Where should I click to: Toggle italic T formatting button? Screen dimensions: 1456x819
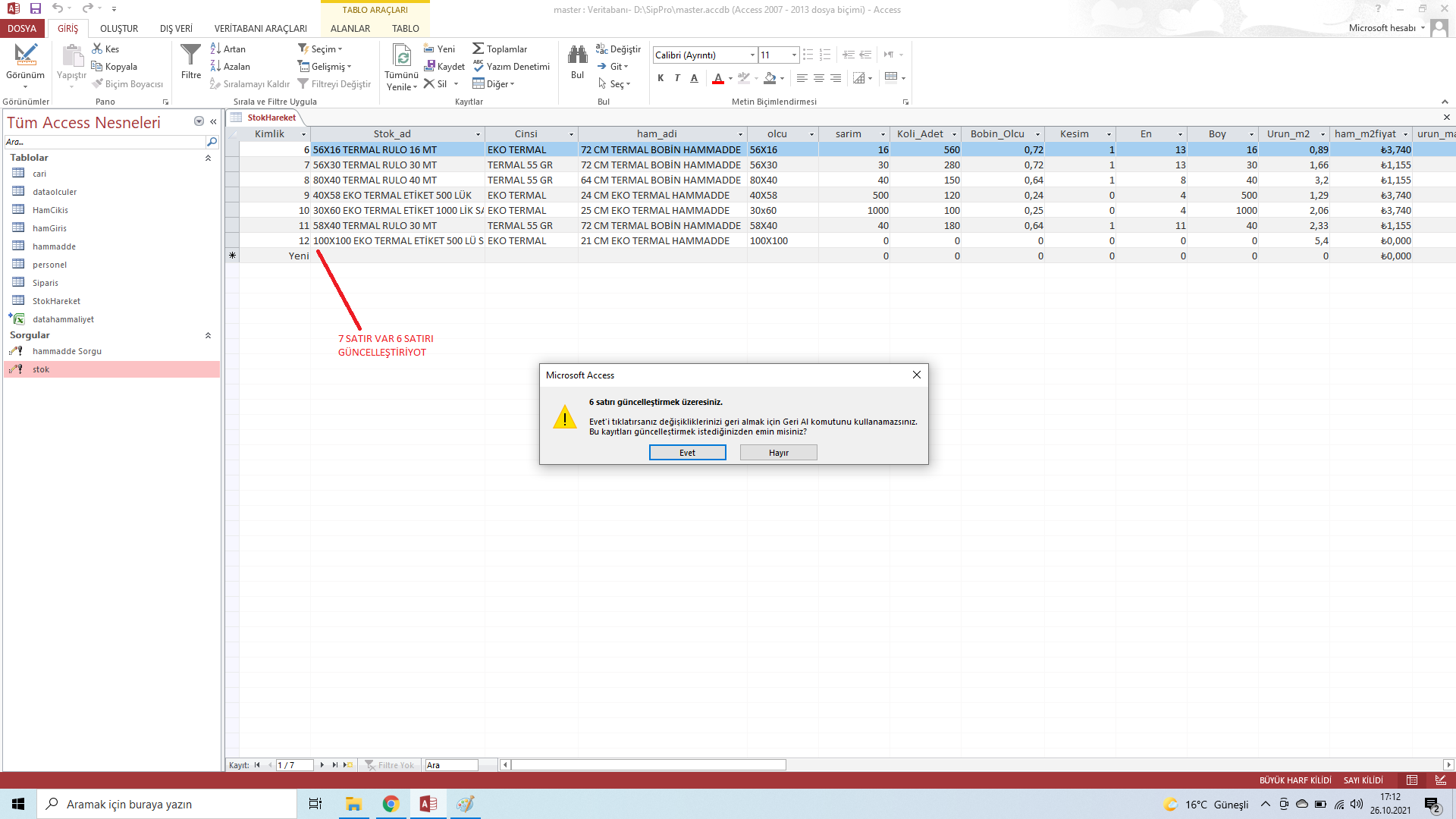tap(677, 78)
